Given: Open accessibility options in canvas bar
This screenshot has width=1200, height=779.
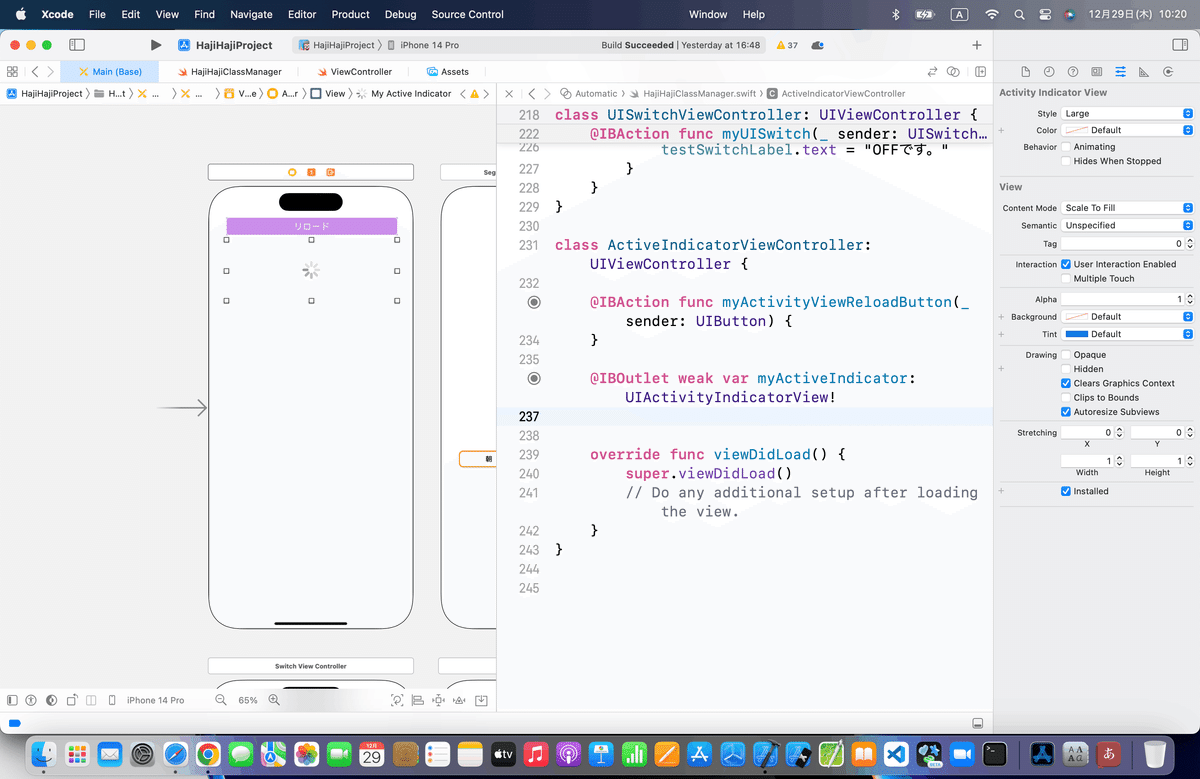Looking at the screenshot, I should pyautogui.click(x=31, y=701).
